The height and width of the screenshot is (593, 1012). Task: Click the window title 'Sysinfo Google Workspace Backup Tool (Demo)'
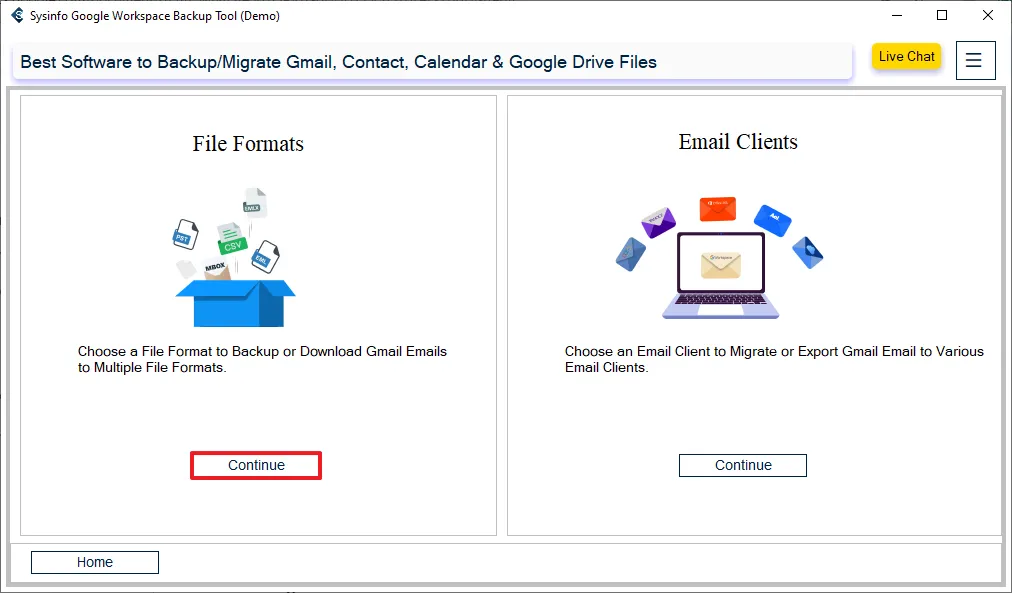coord(155,15)
